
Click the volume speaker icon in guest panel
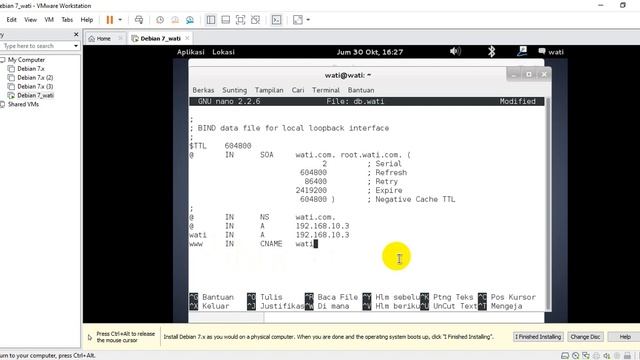pos(455,51)
